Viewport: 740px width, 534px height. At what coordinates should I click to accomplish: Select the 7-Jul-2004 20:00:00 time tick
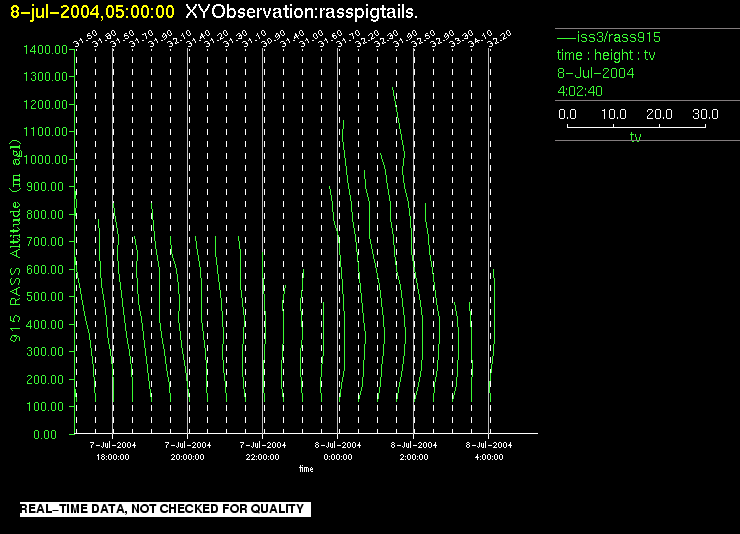pos(188,450)
